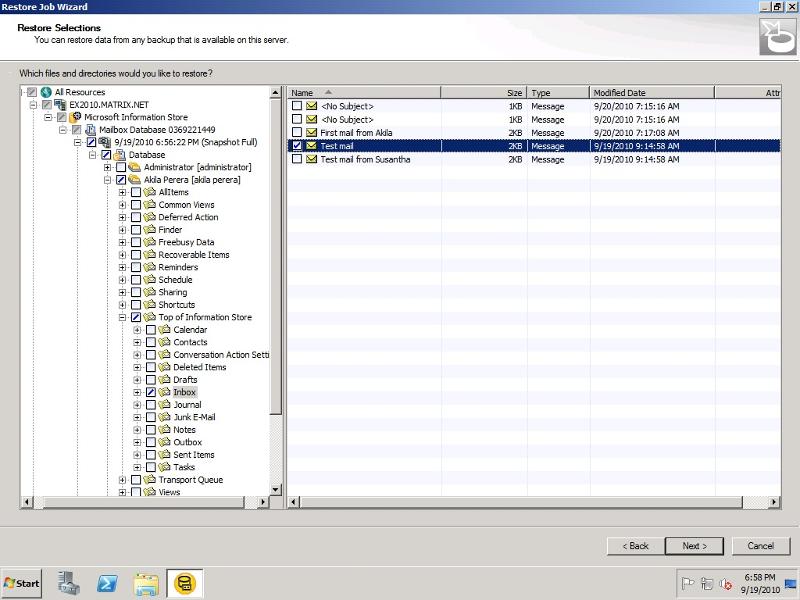Click the system tray clock
The image size is (800, 600).
pyautogui.click(x=760, y=583)
